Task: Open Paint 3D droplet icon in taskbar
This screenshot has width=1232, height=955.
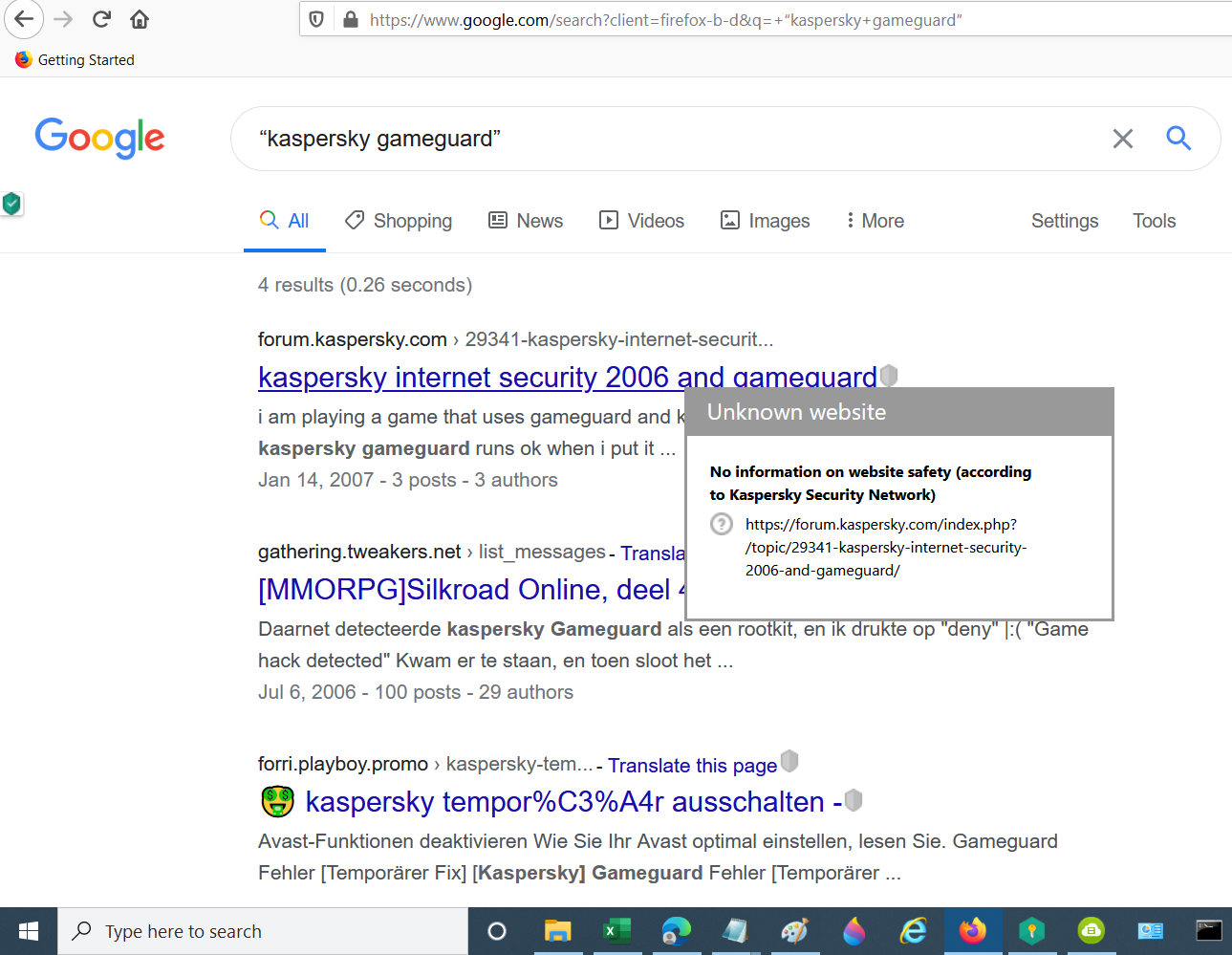Action: coord(854,931)
